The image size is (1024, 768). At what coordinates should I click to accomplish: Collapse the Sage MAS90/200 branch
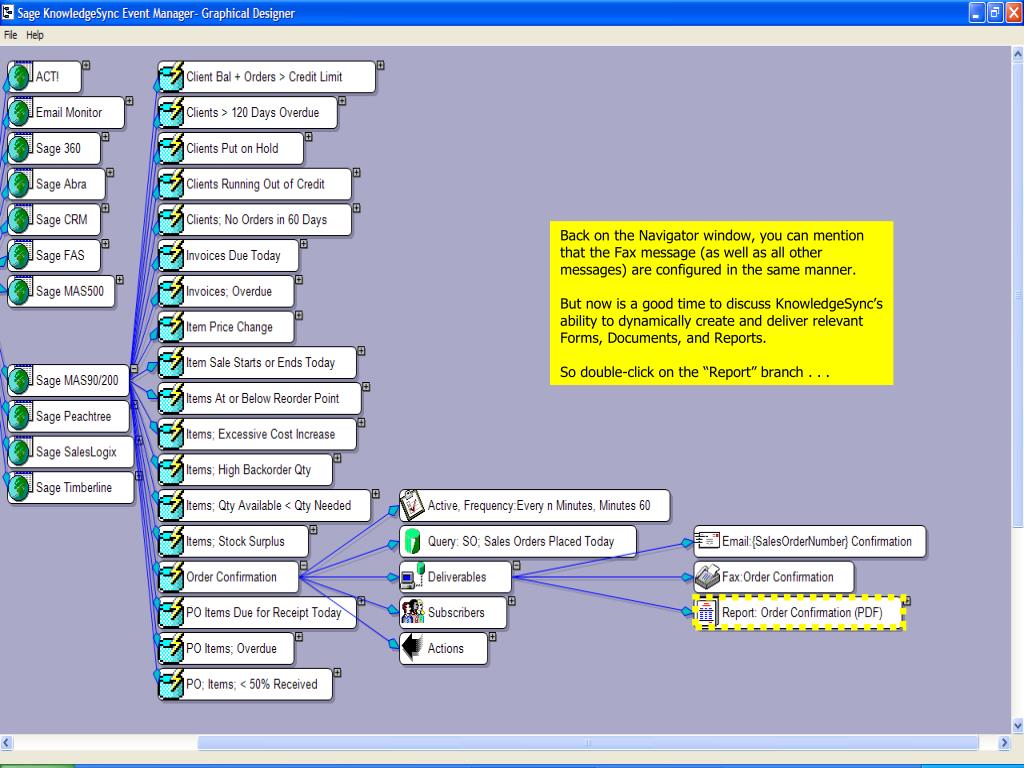click(134, 369)
